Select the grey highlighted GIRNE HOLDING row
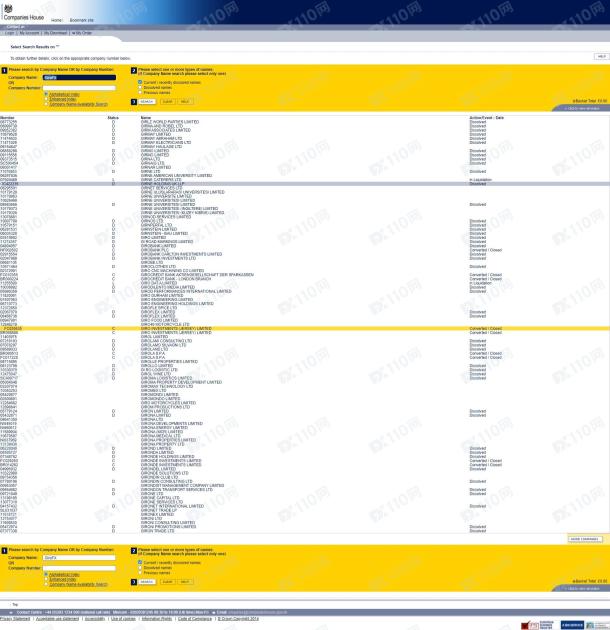610x630 pixels. (x=305, y=184)
